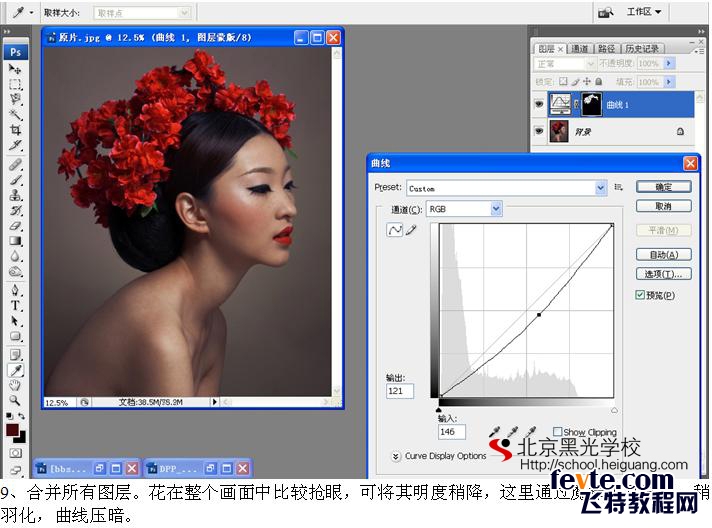Select the Rectangular Marquee tool
Image resolution: width=712 pixels, height=528 pixels.
pos(15,84)
